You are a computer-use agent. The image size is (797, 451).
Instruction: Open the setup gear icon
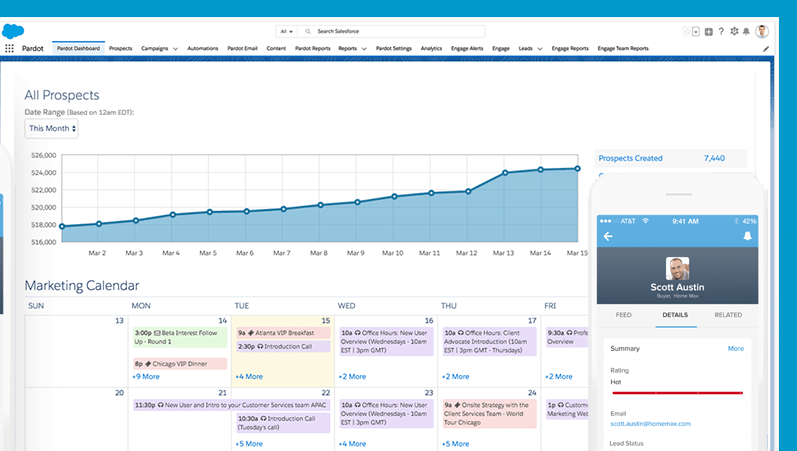pos(734,32)
